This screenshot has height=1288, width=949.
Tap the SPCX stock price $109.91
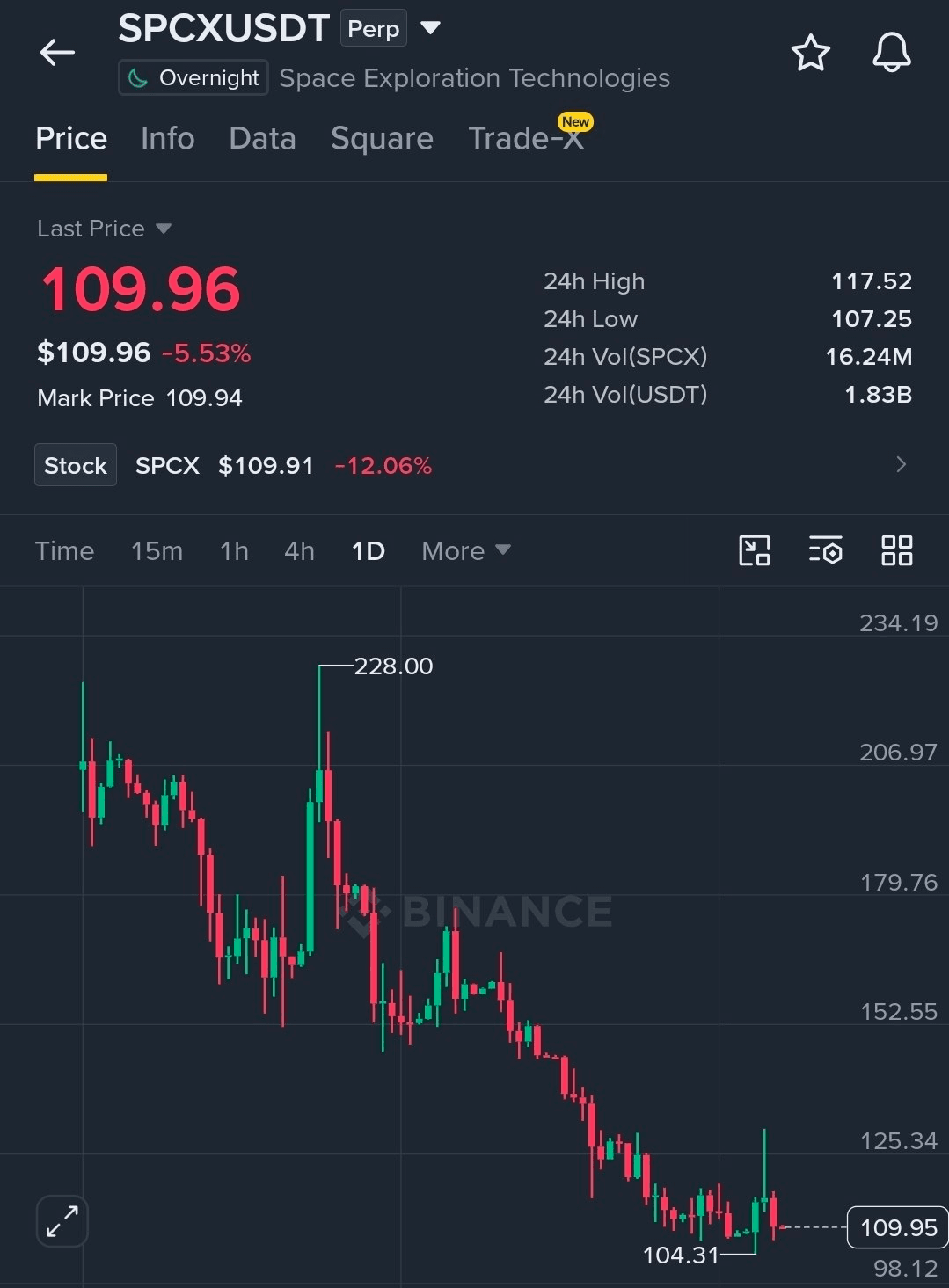[266, 465]
